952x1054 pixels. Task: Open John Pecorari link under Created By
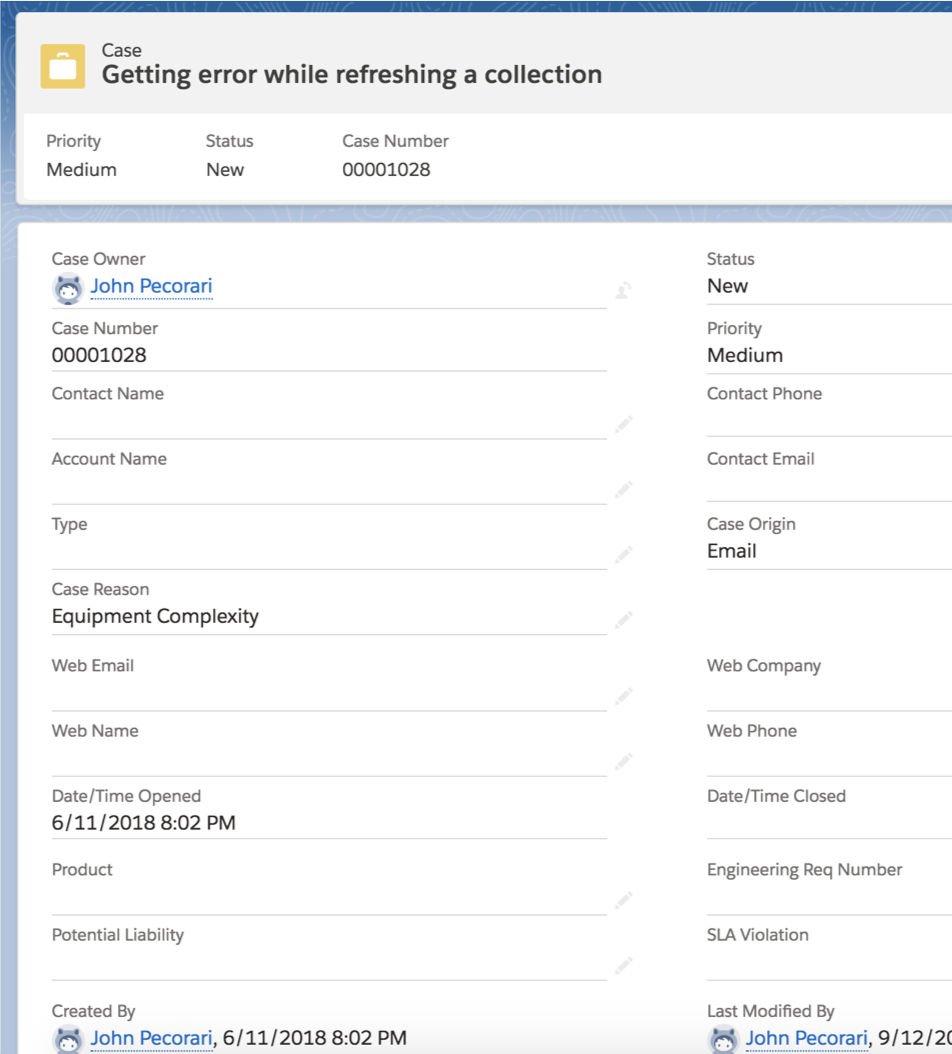[x=151, y=1039]
